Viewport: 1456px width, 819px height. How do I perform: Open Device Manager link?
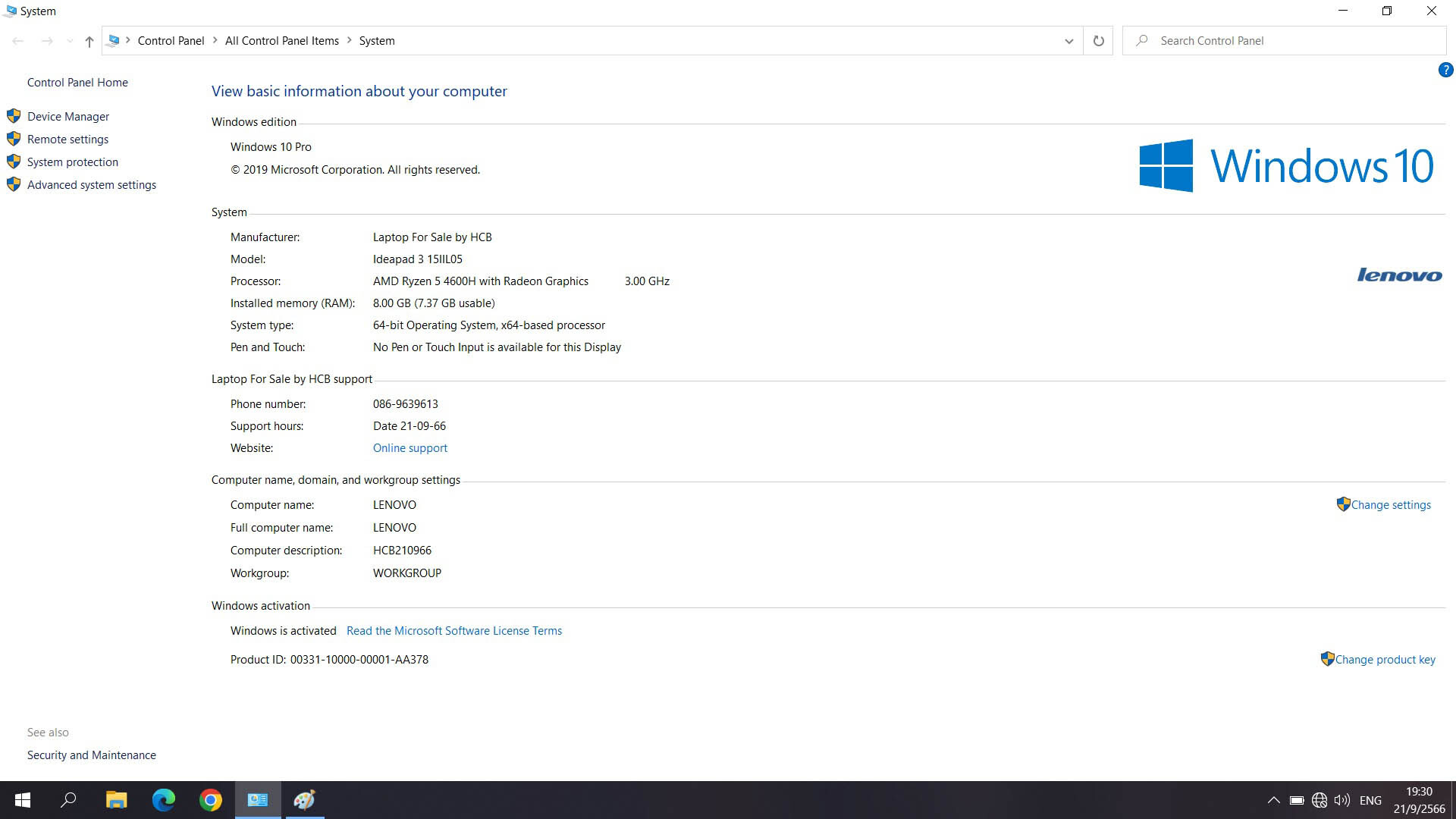click(68, 117)
